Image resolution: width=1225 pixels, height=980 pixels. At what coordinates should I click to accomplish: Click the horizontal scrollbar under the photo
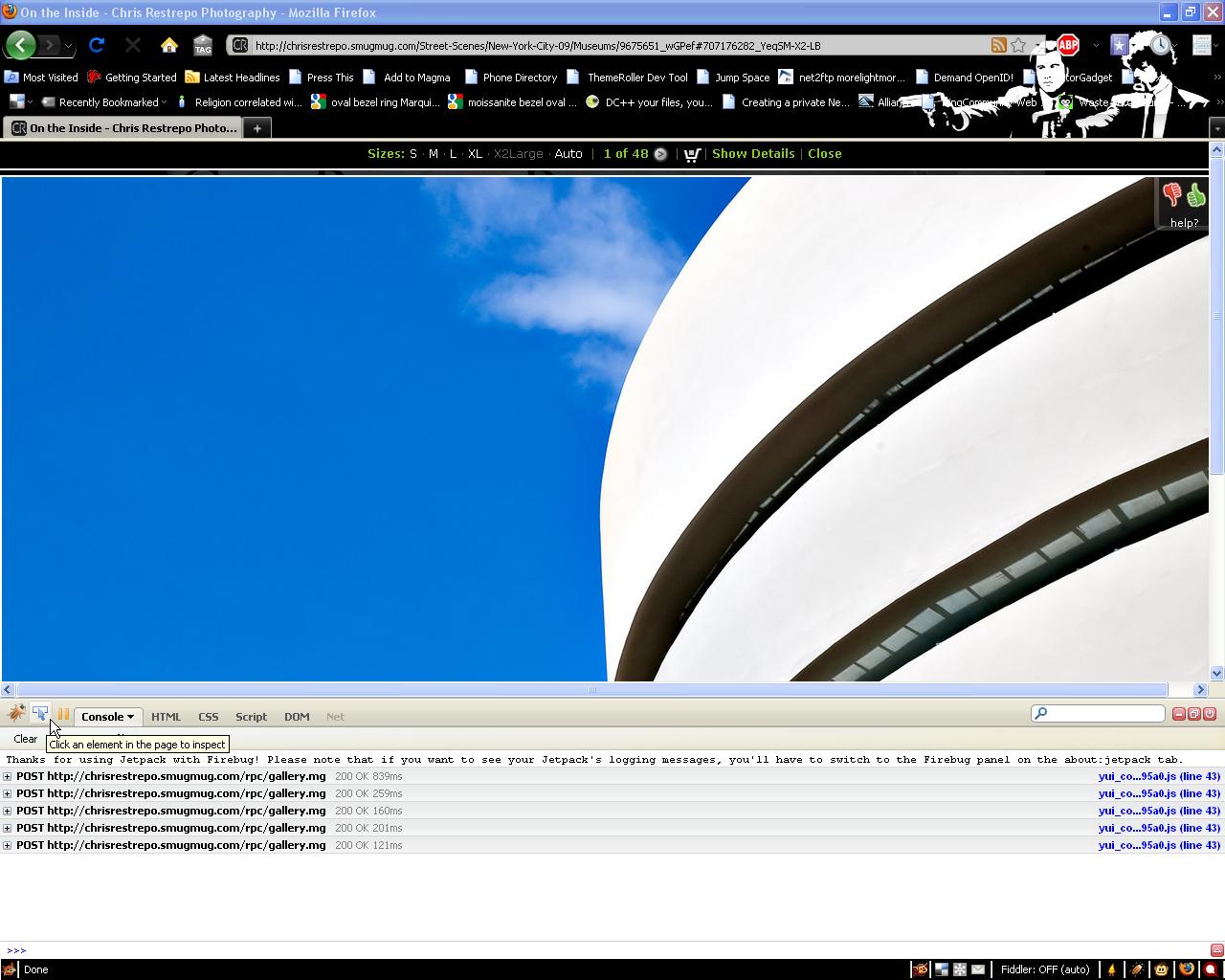point(591,690)
